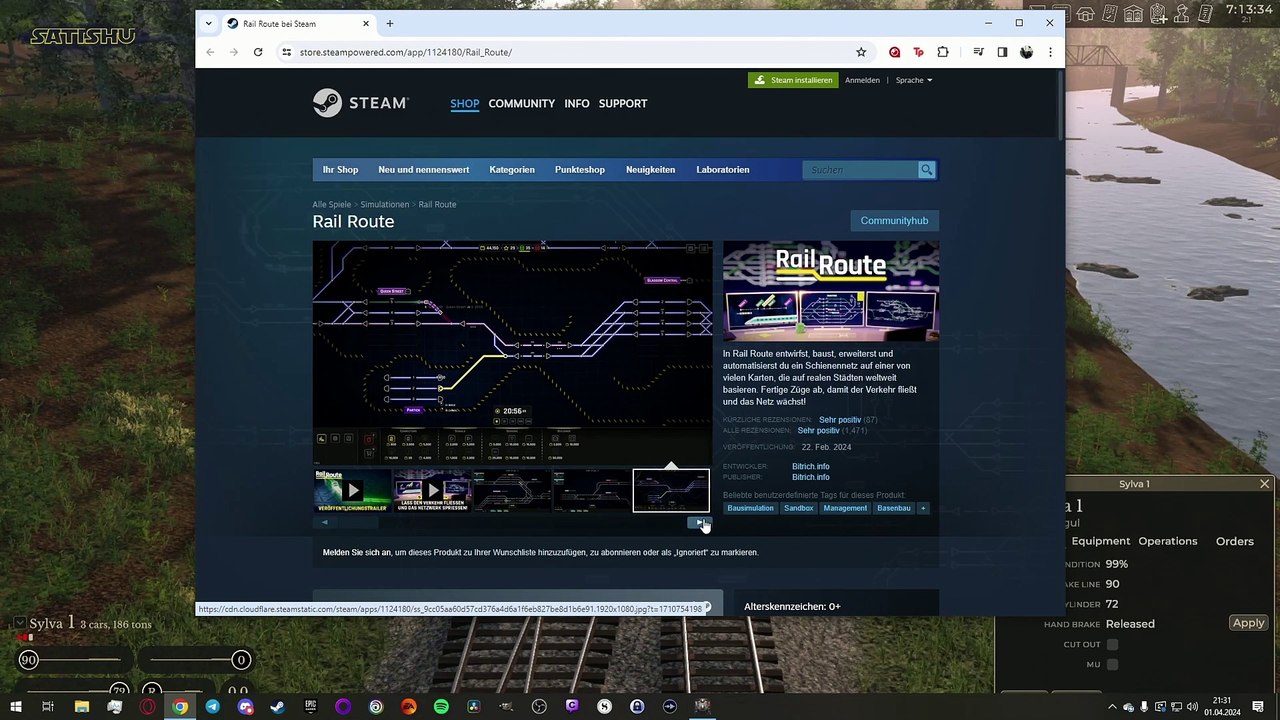Click the Melden Sie sich an link
The height and width of the screenshot is (720, 1280).
(x=357, y=552)
